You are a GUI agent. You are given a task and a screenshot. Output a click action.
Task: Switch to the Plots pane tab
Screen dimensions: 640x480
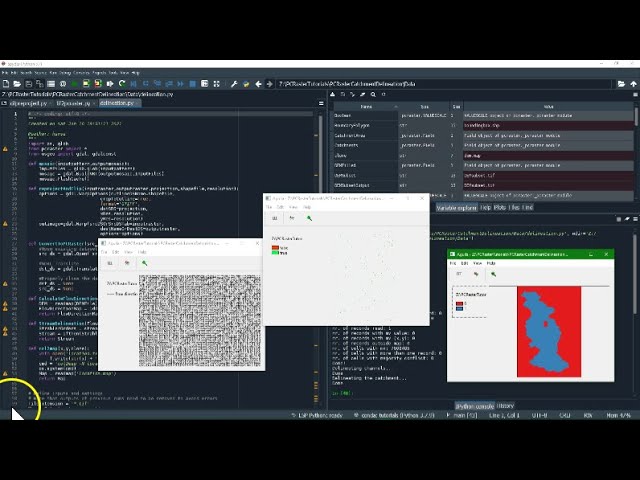pyautogui.click(x=500, y=208)
